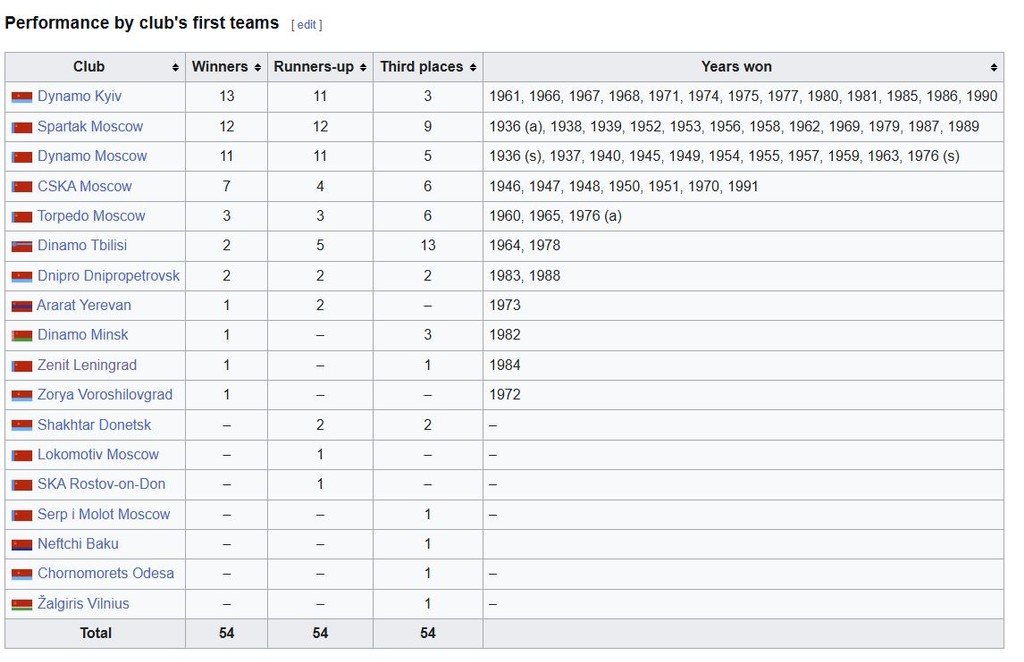
Task: Click the flag icon beside Lokomotiv Moscow
Action: click(x=22, y=456)
